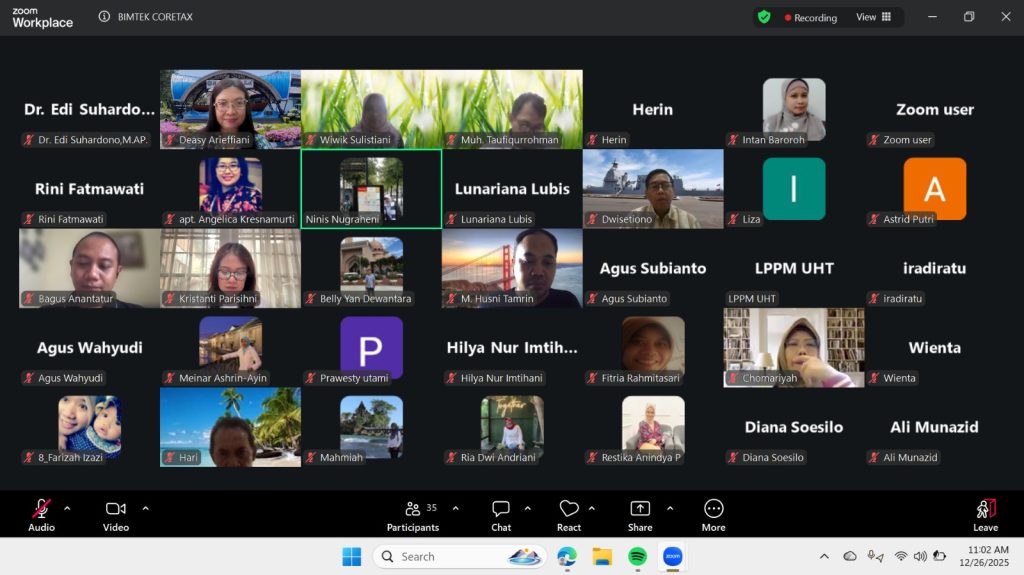Image resolution: width=1024 pixels, height=575 pixels.
Task: Expand audio options arrow
Action: 67,508
